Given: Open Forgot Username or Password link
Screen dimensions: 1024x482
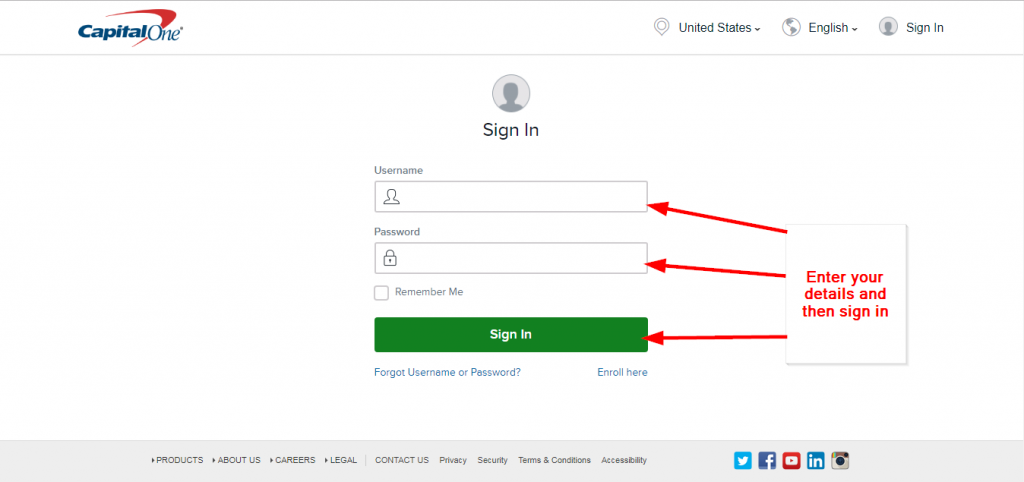Looking at the screenshot, I should pos(447,372).
